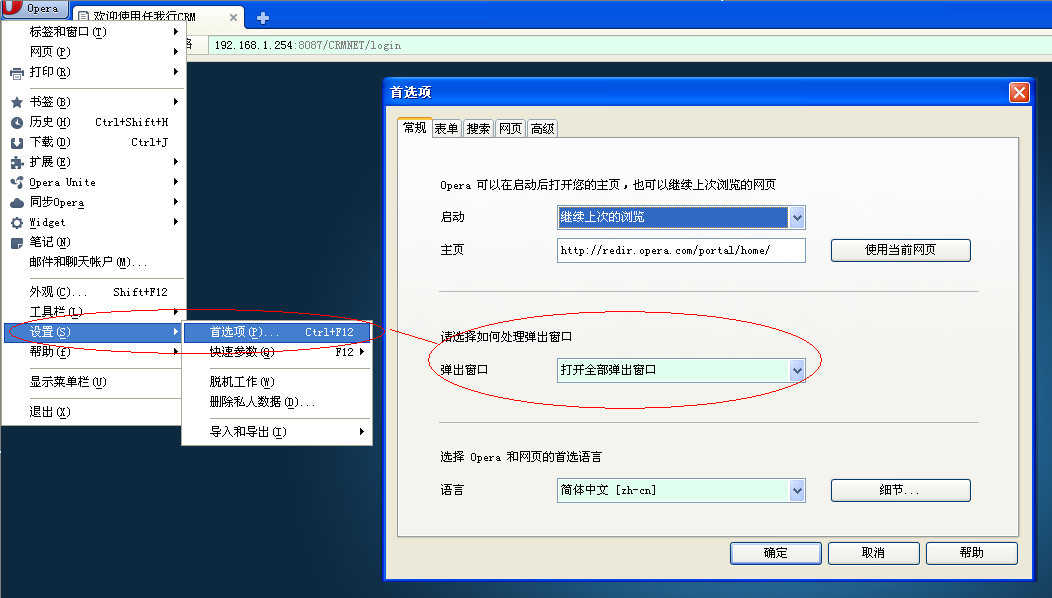Expand the 启动 startup dropdown
Screen dimensions: 1052x598
pyautogui.click(x=796, y=218)
